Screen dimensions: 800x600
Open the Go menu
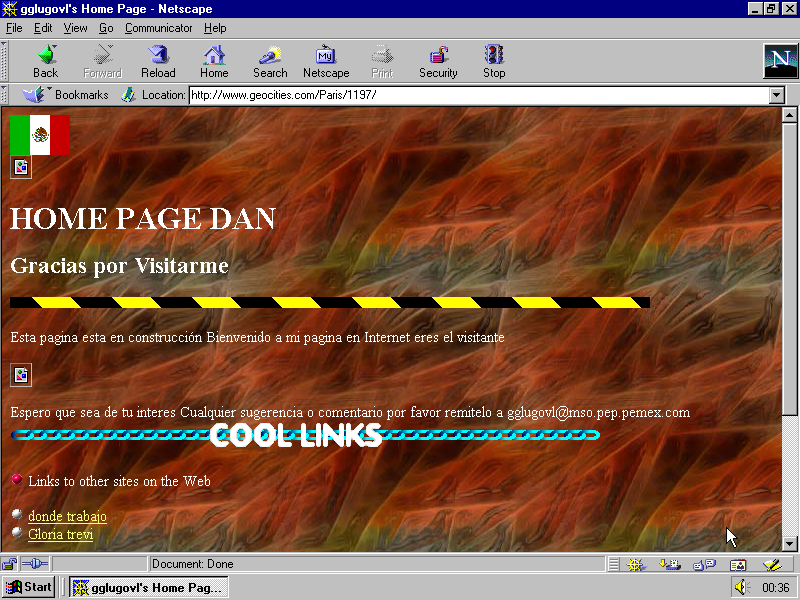pos(106,28)
